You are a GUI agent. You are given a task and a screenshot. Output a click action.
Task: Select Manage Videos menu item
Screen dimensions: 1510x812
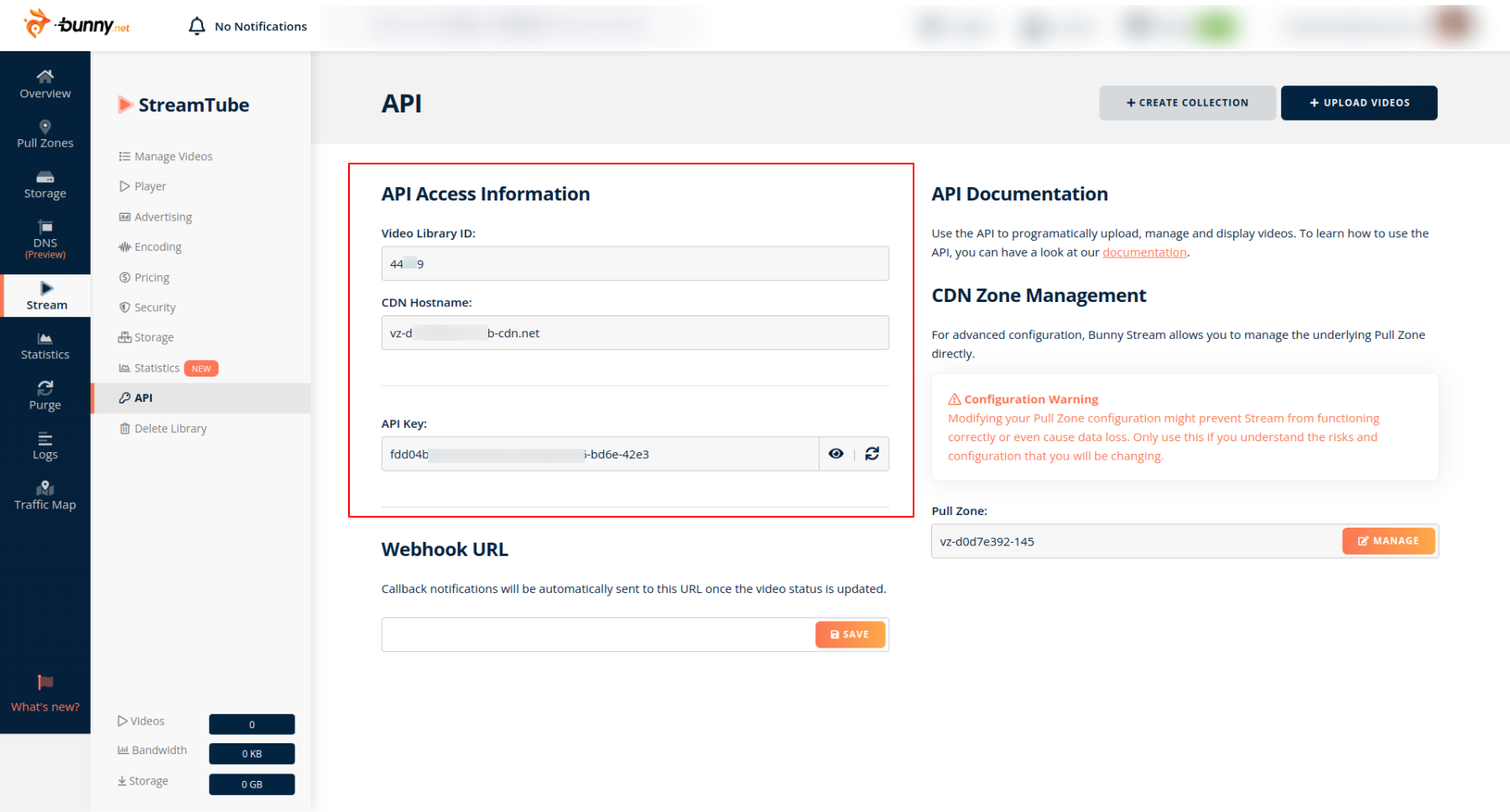coord(173,157)
